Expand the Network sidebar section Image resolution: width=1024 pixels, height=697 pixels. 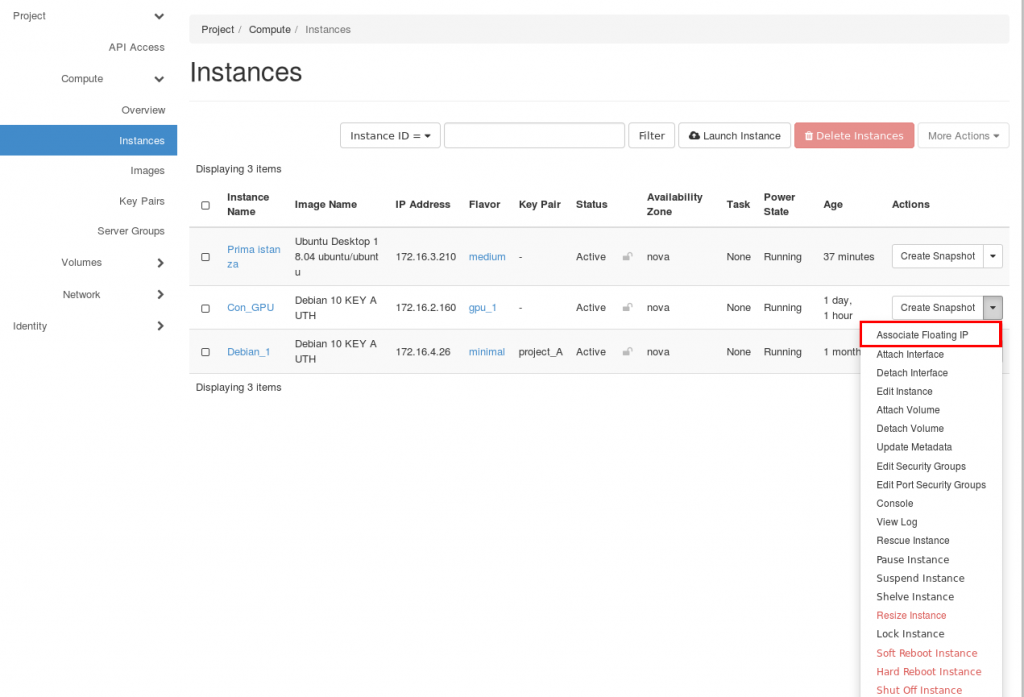tap(160, 295)
